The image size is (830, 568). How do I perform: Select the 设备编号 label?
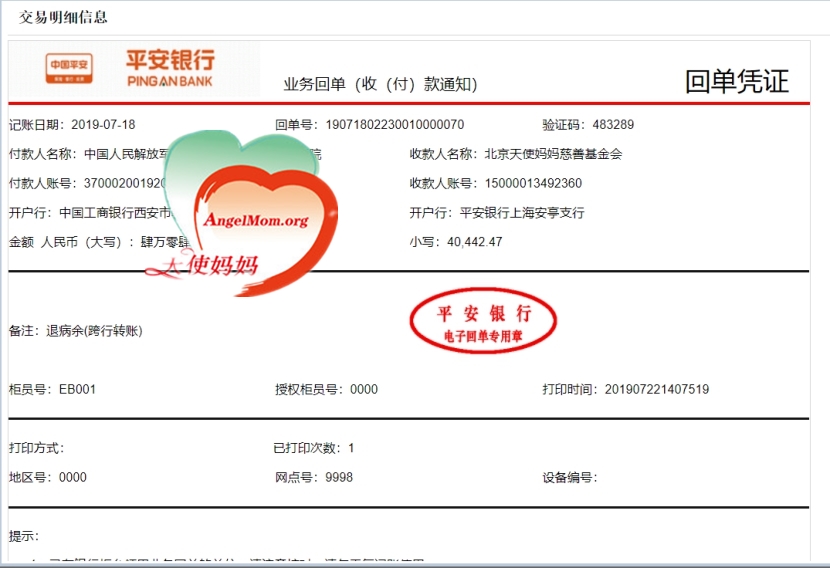point(570,477)
